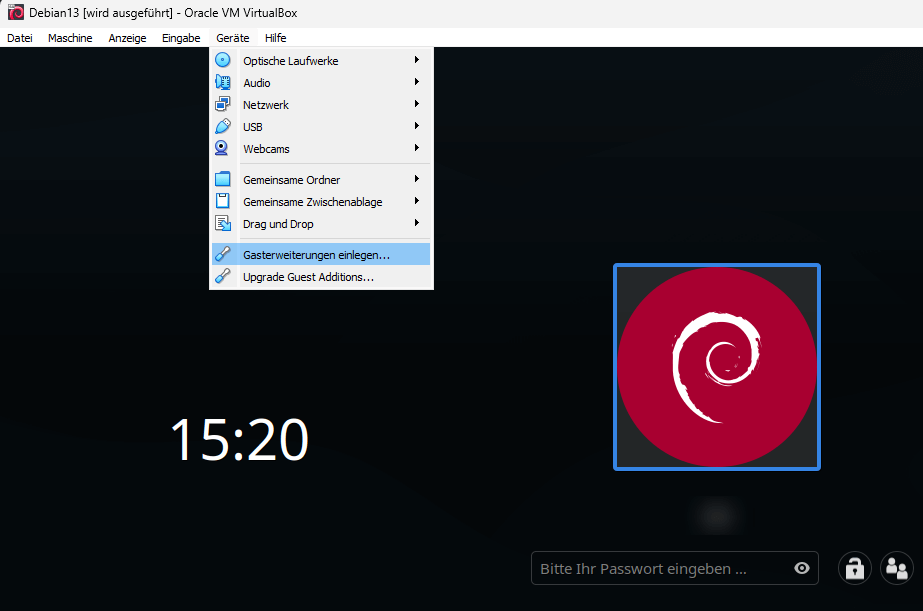
Task: Open the Datei menu
Action: click(x=19, y=38)
